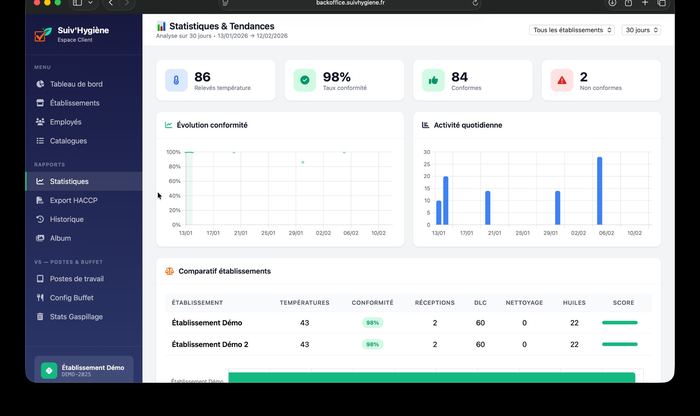Click the line chart icon beside Évolution conformité

[168, 125]
